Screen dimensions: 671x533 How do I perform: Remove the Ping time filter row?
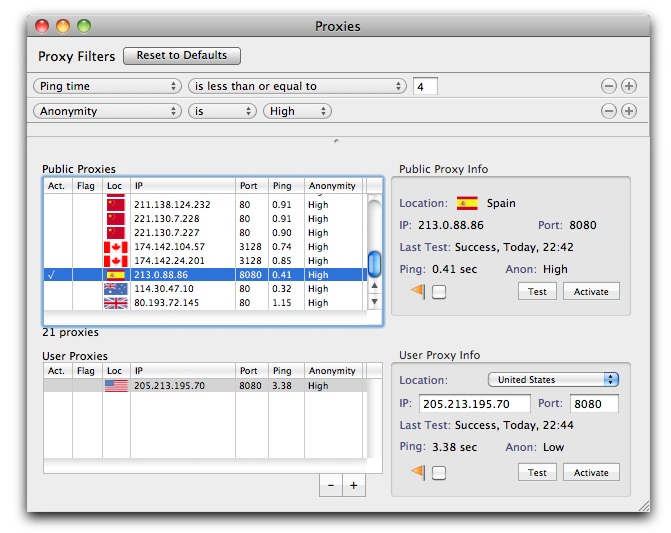point(608,86)
